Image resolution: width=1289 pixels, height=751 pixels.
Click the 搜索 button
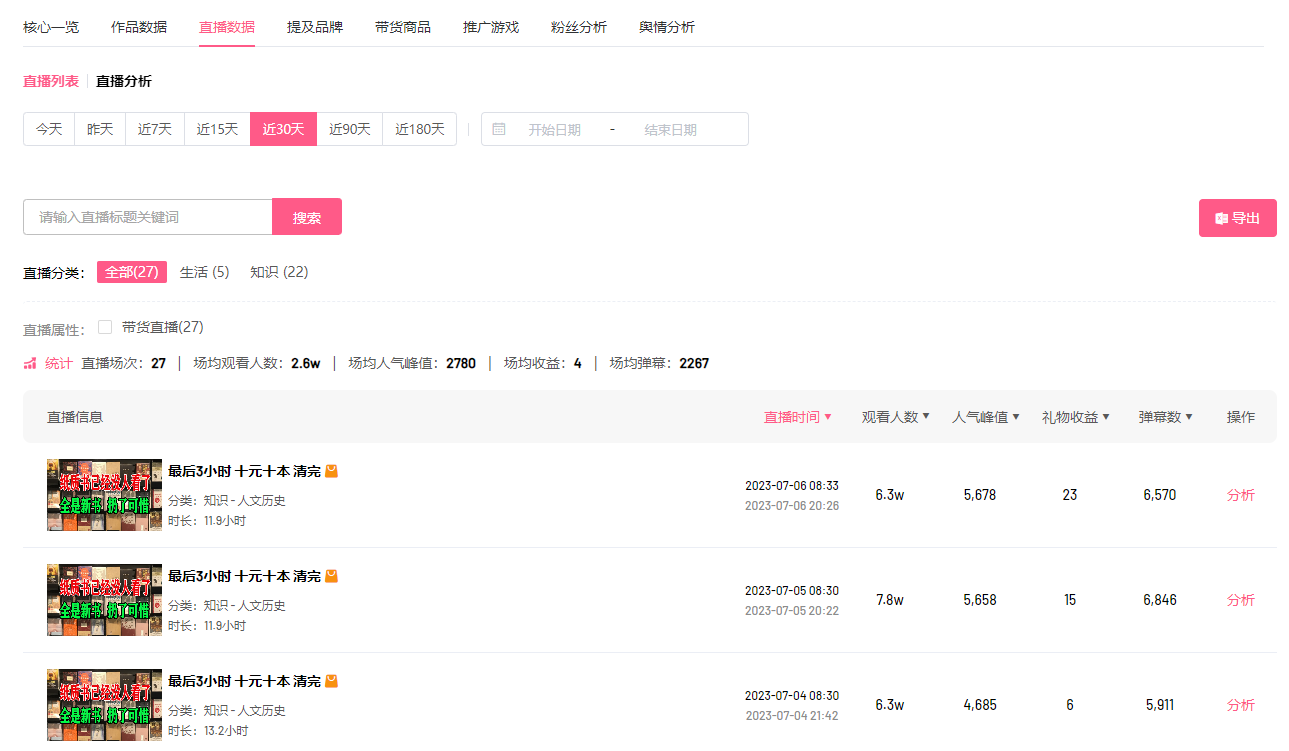(307, 217)
